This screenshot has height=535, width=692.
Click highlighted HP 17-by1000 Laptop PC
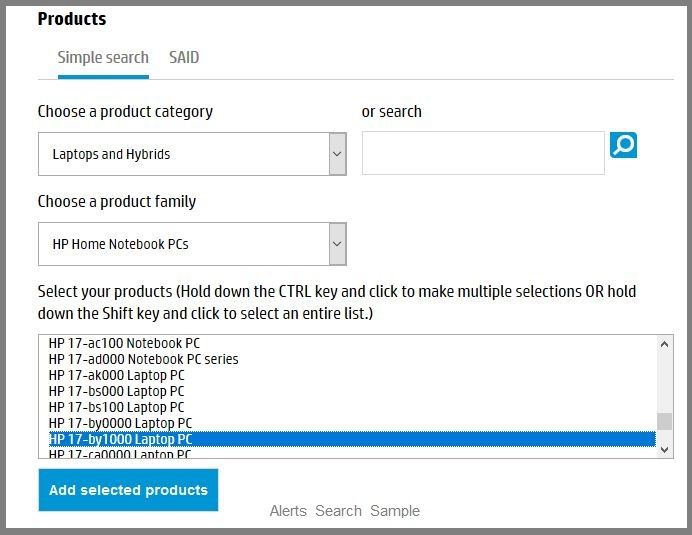pos(352,439)
